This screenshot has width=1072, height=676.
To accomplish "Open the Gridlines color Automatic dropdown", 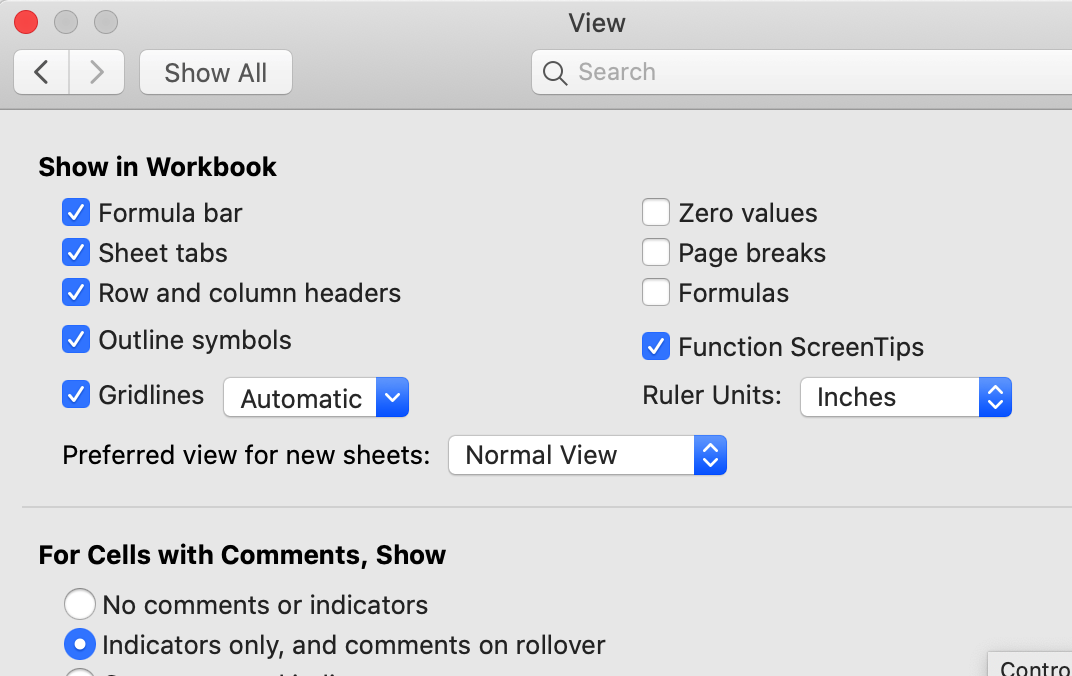I will pos(316,398).
